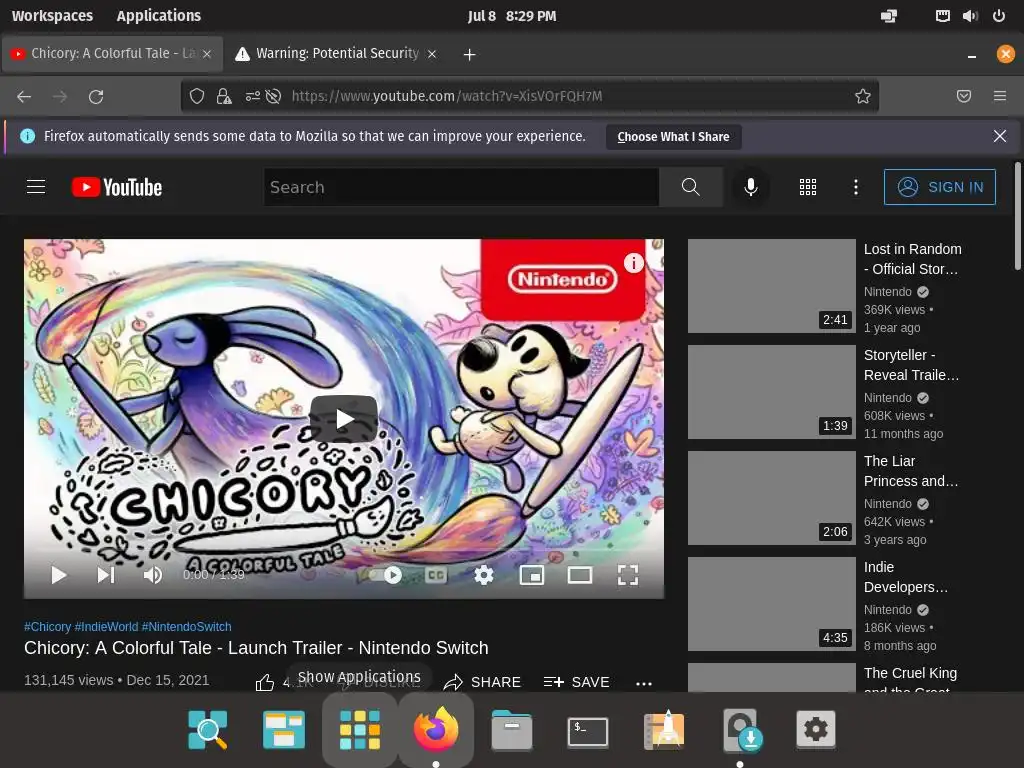1024x768 pixels.
Task: Open the launcher search in dock
Action: coord(208,729)
